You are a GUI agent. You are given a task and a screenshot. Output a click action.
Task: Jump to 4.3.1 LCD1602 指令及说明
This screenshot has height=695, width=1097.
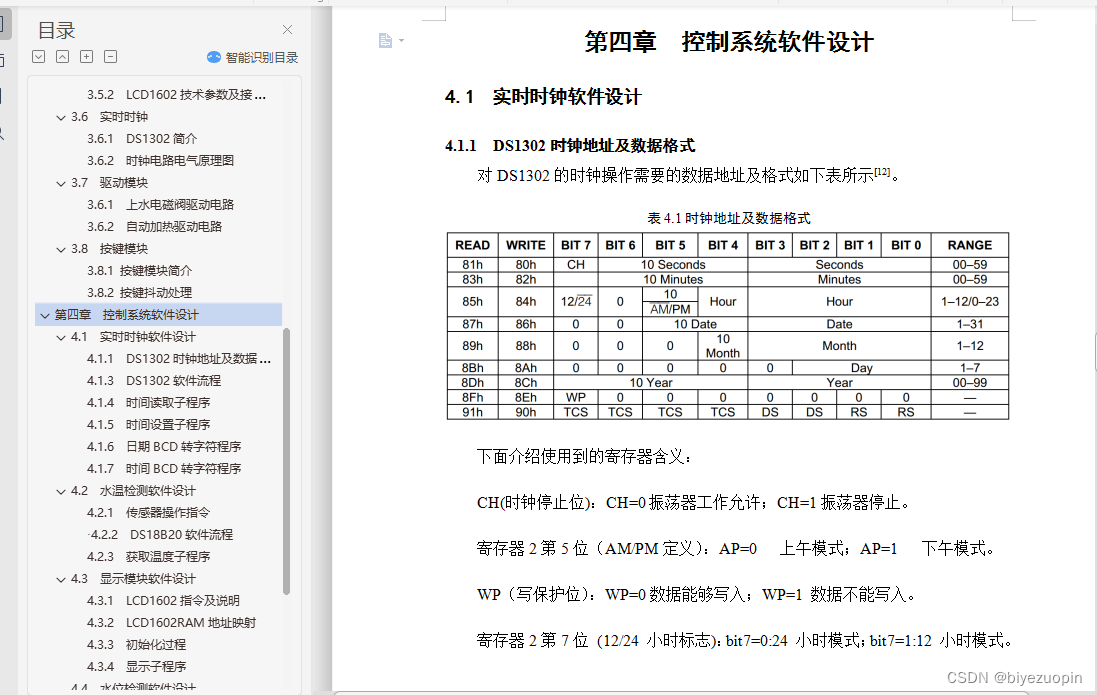click(x=163, y=601)
